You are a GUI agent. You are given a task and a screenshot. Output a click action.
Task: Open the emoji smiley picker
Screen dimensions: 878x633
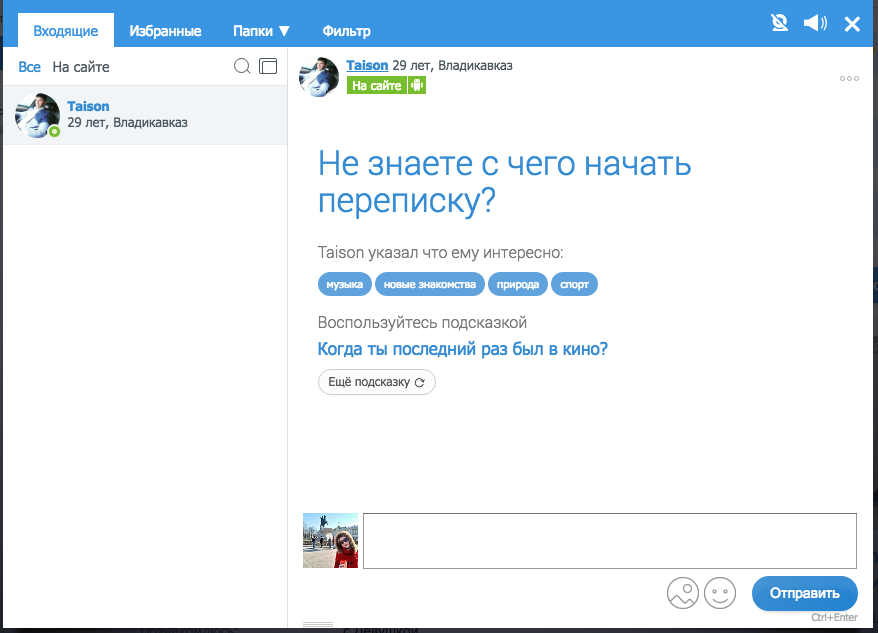[x=720, y=593]
